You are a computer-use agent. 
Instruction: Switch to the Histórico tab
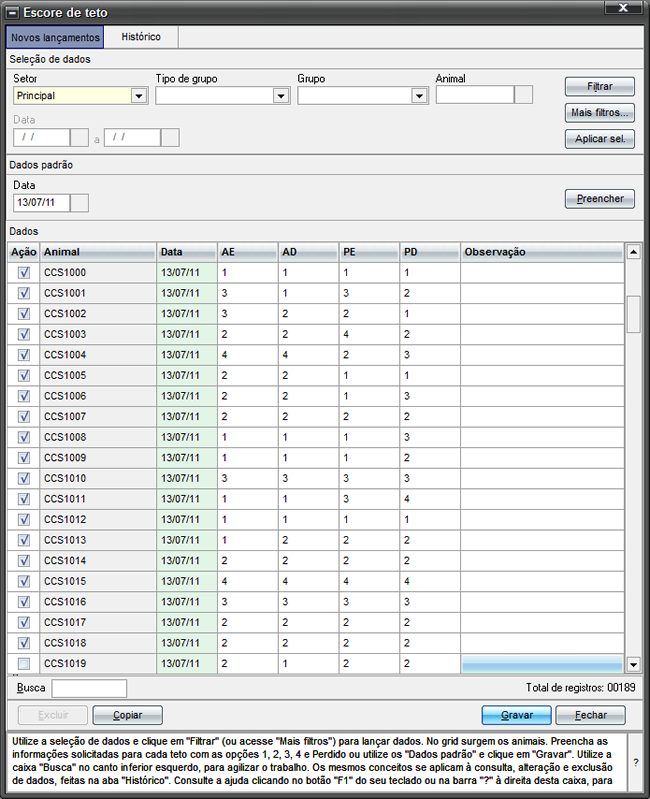(x=141, y=37)
